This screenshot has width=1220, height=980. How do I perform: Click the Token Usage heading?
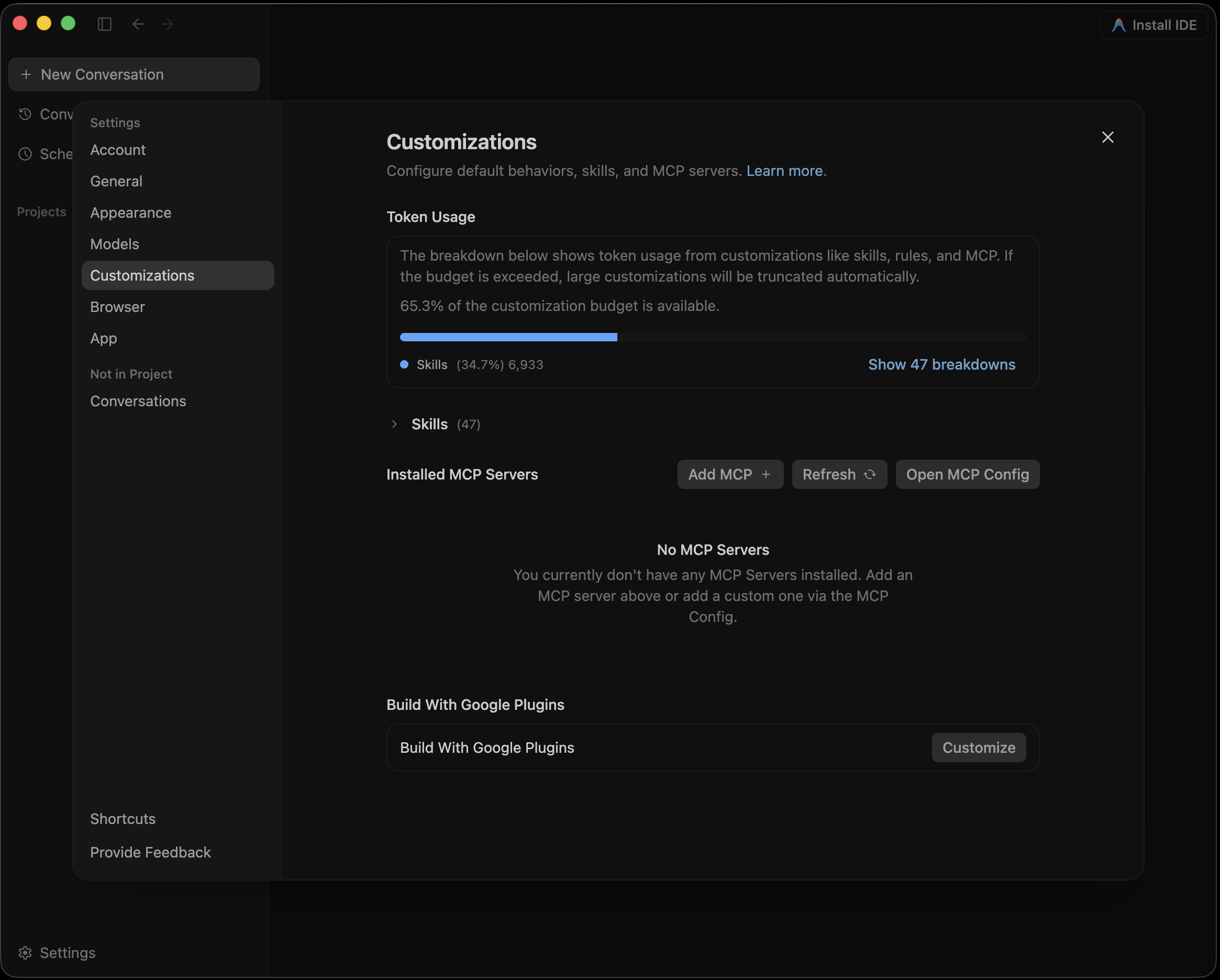pos(430,217)
